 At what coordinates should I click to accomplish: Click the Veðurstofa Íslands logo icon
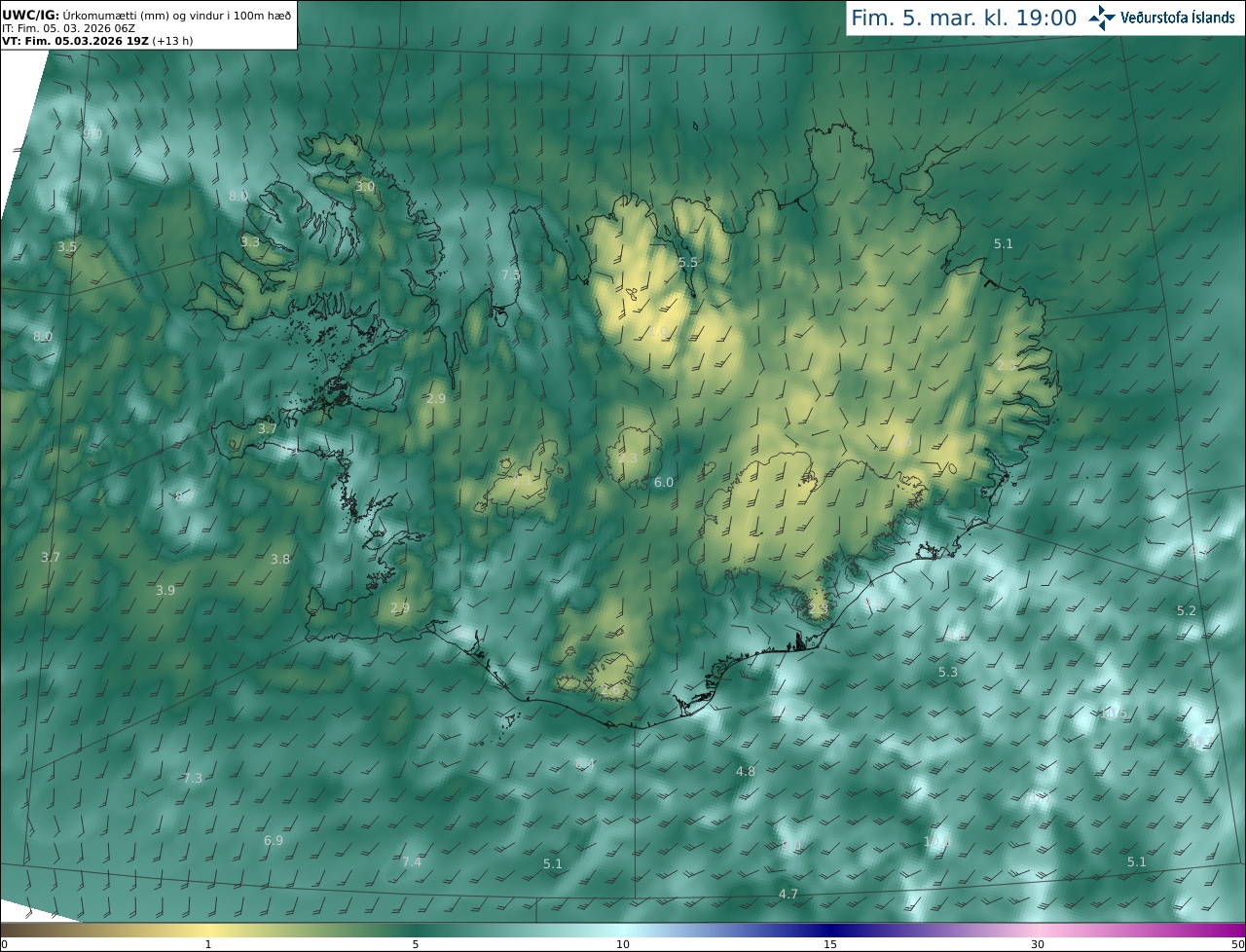1101,18
